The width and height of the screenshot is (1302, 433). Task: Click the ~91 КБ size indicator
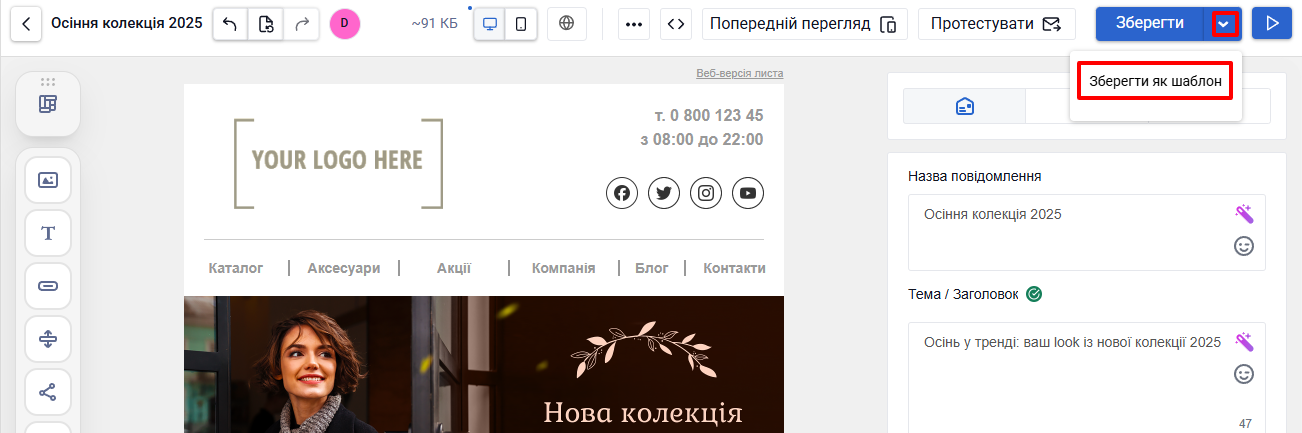[x=434, y=24]
